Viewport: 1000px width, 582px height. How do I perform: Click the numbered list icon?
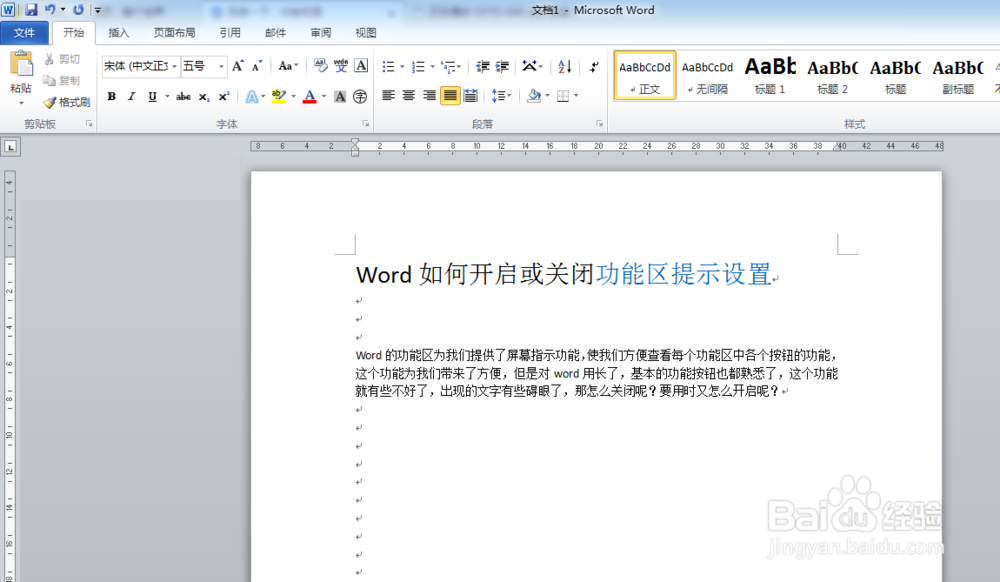click(418, 66)
